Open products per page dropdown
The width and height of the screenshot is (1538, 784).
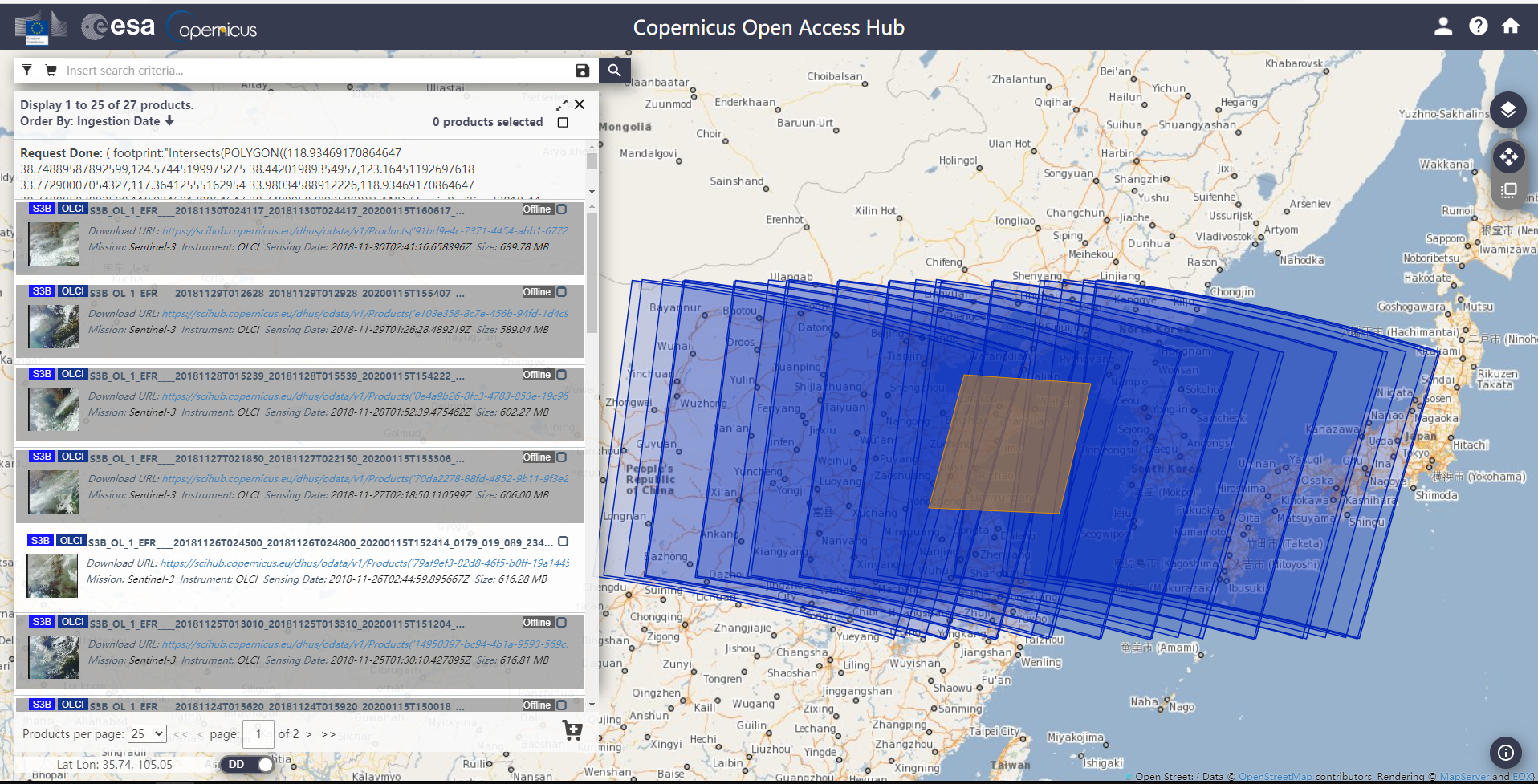147,734
